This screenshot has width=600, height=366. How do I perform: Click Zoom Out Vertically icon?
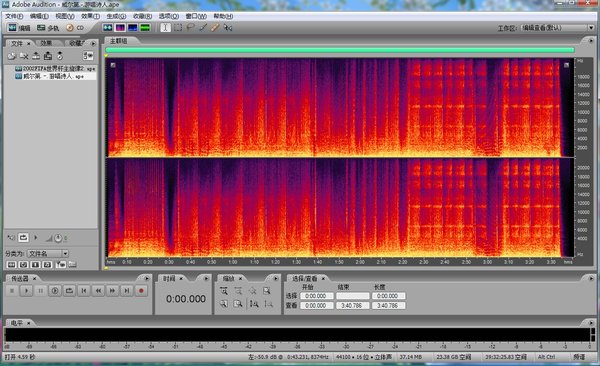coord(269,304)
